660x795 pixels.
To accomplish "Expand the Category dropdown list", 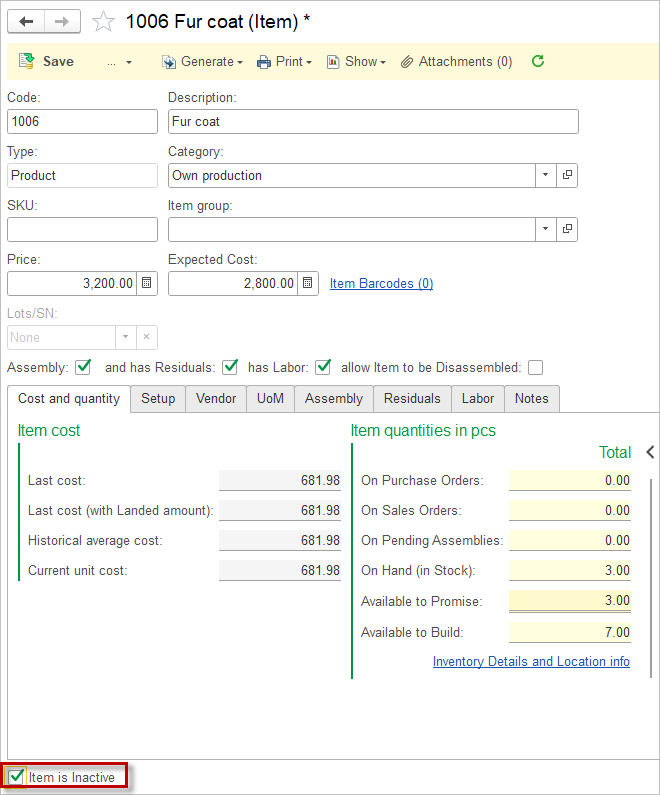I will (545, 175).
